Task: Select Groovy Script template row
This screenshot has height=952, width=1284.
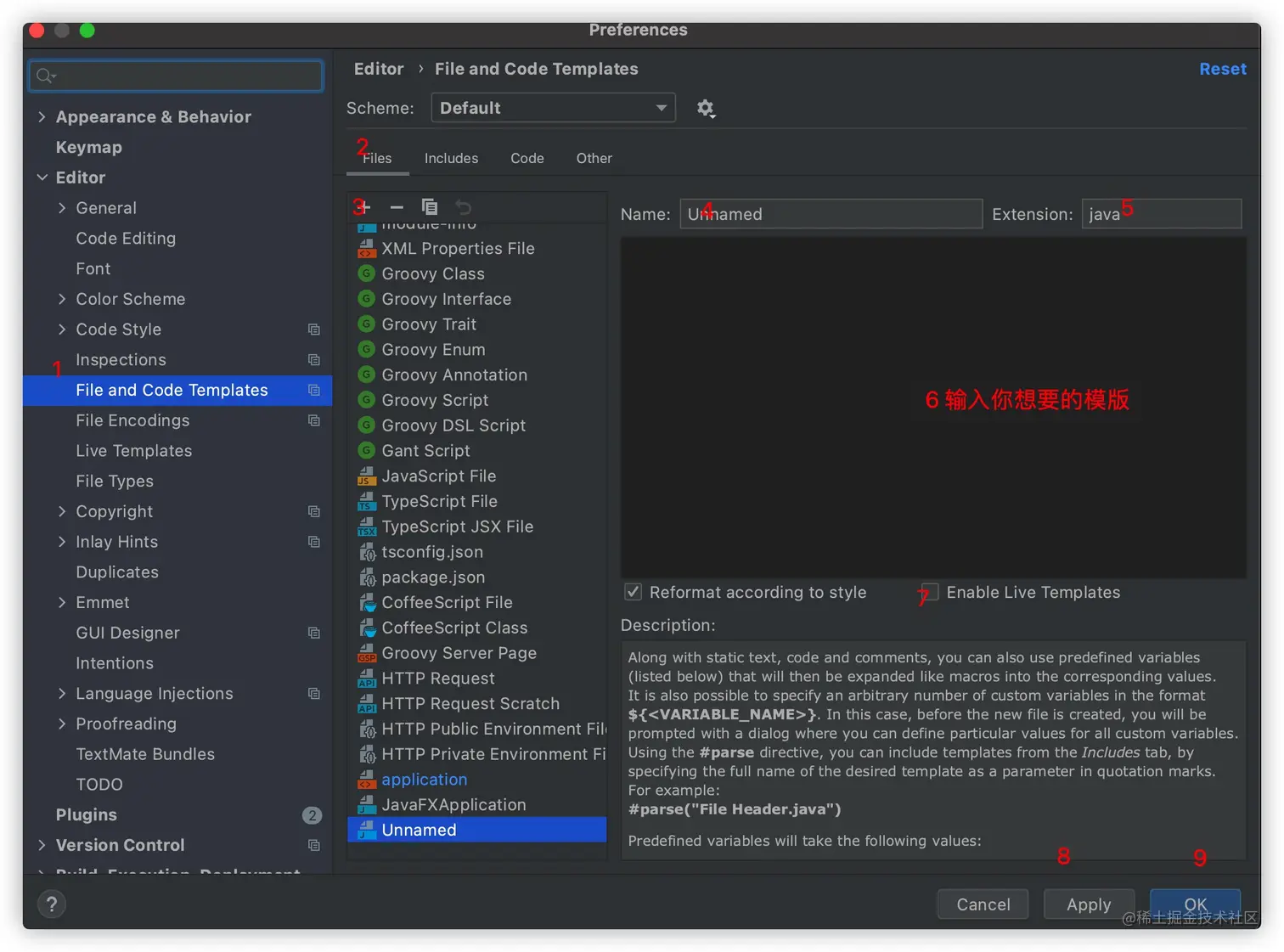Action: point(477,400)
